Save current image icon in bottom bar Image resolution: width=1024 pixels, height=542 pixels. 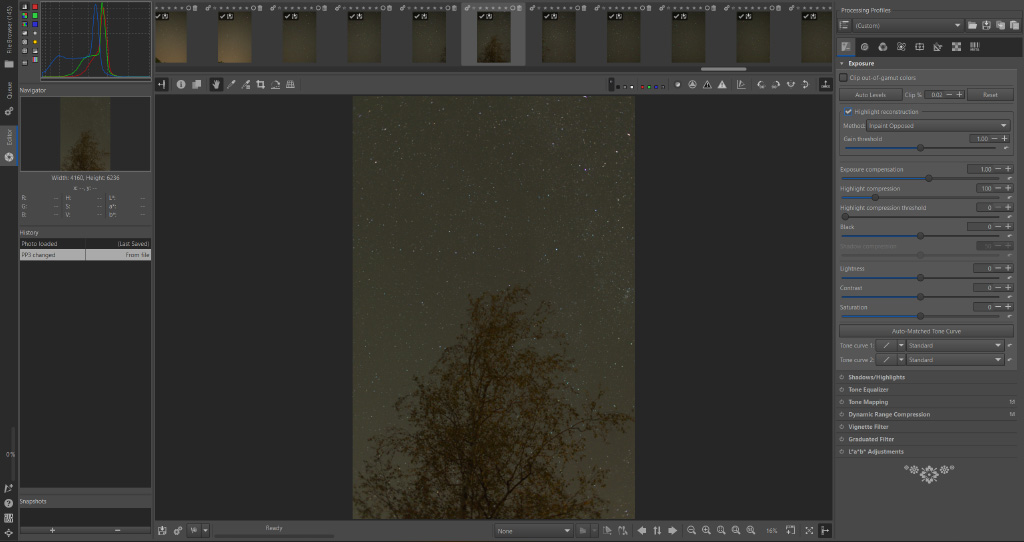[x=162, y=530]
